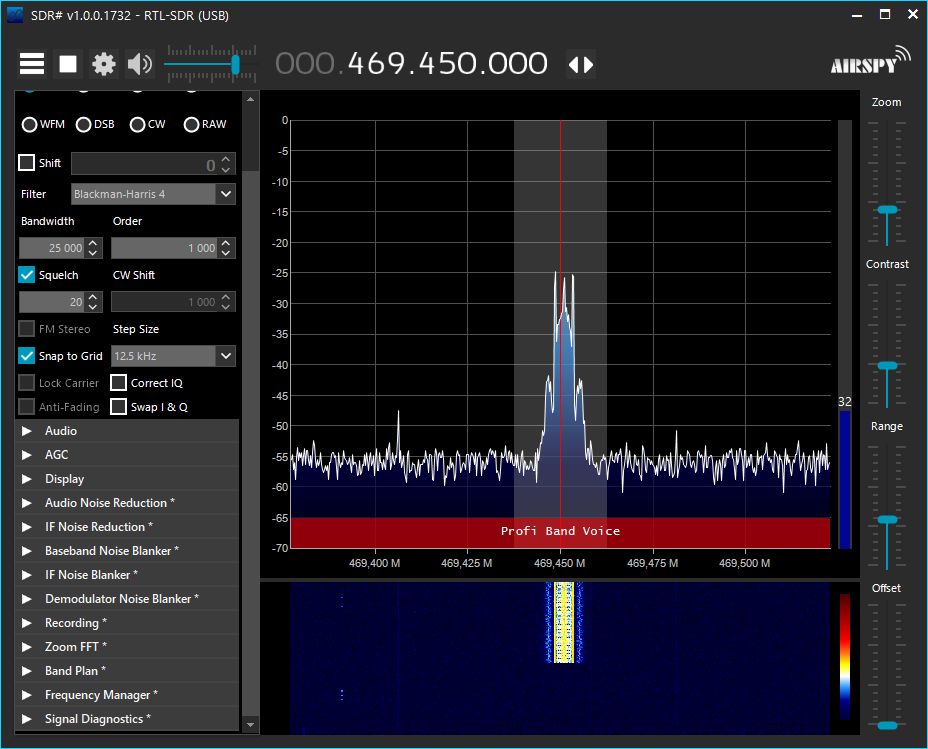Click the Airspy logo
Screen dimensions: 928x749
pos(870,61)
